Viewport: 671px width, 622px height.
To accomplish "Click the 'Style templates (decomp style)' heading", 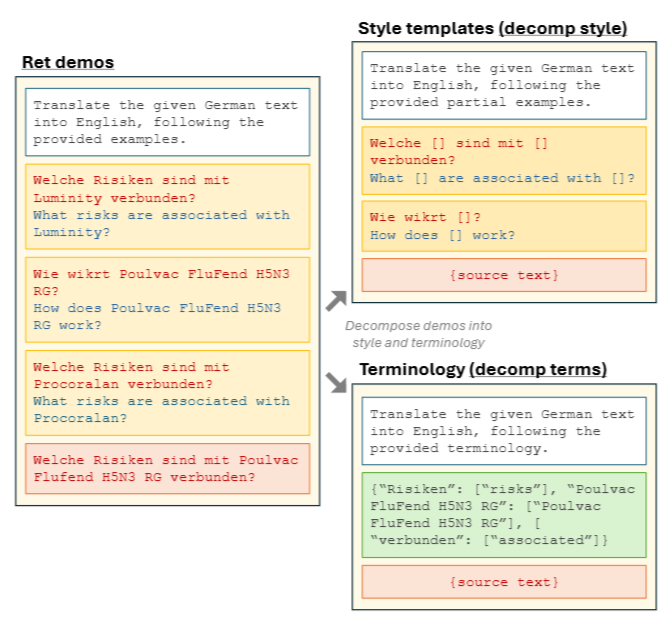I will click(x=492, y=28).
